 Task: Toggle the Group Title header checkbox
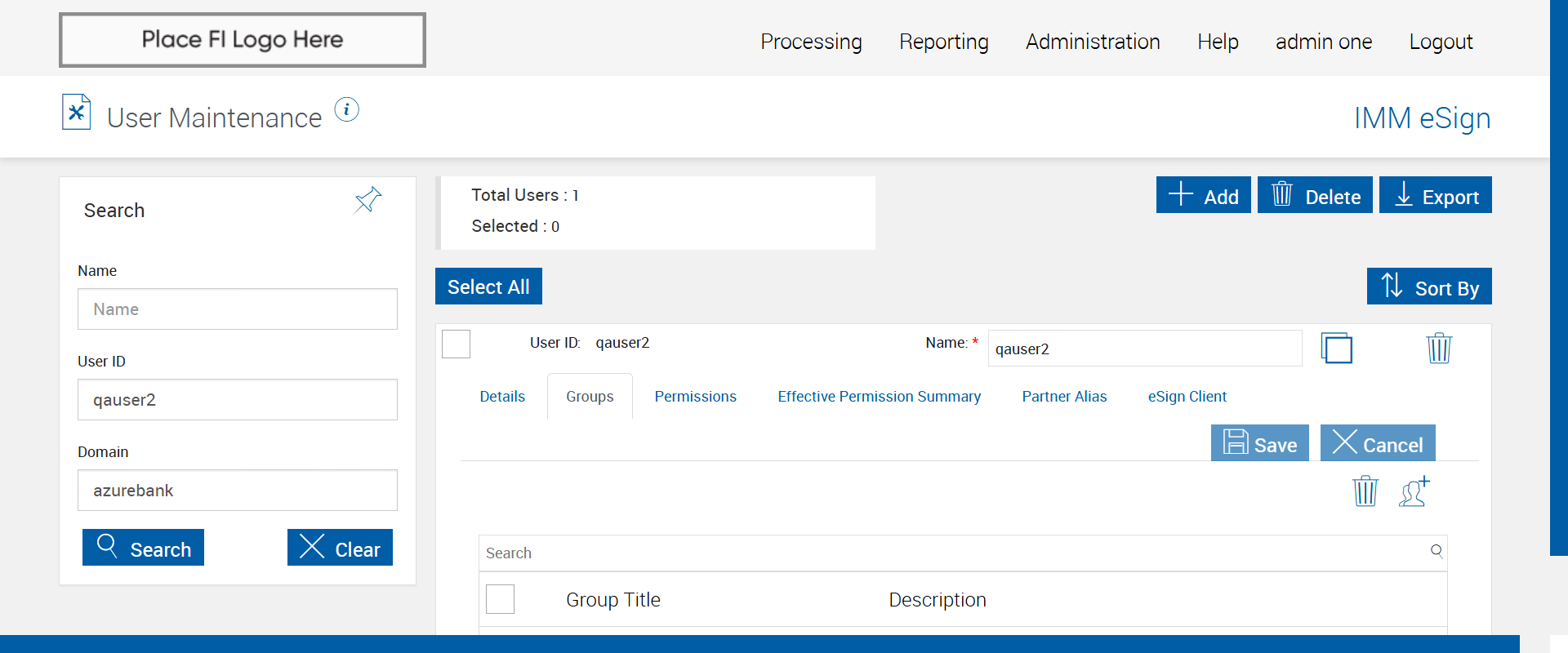[500, 599]
